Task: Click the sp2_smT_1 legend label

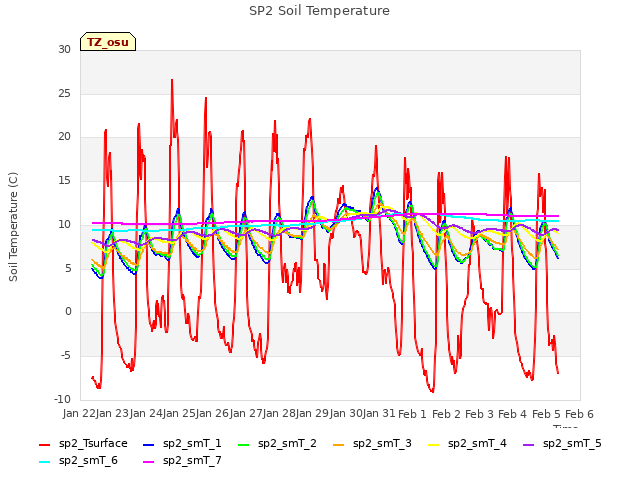Action: point(192,444)
